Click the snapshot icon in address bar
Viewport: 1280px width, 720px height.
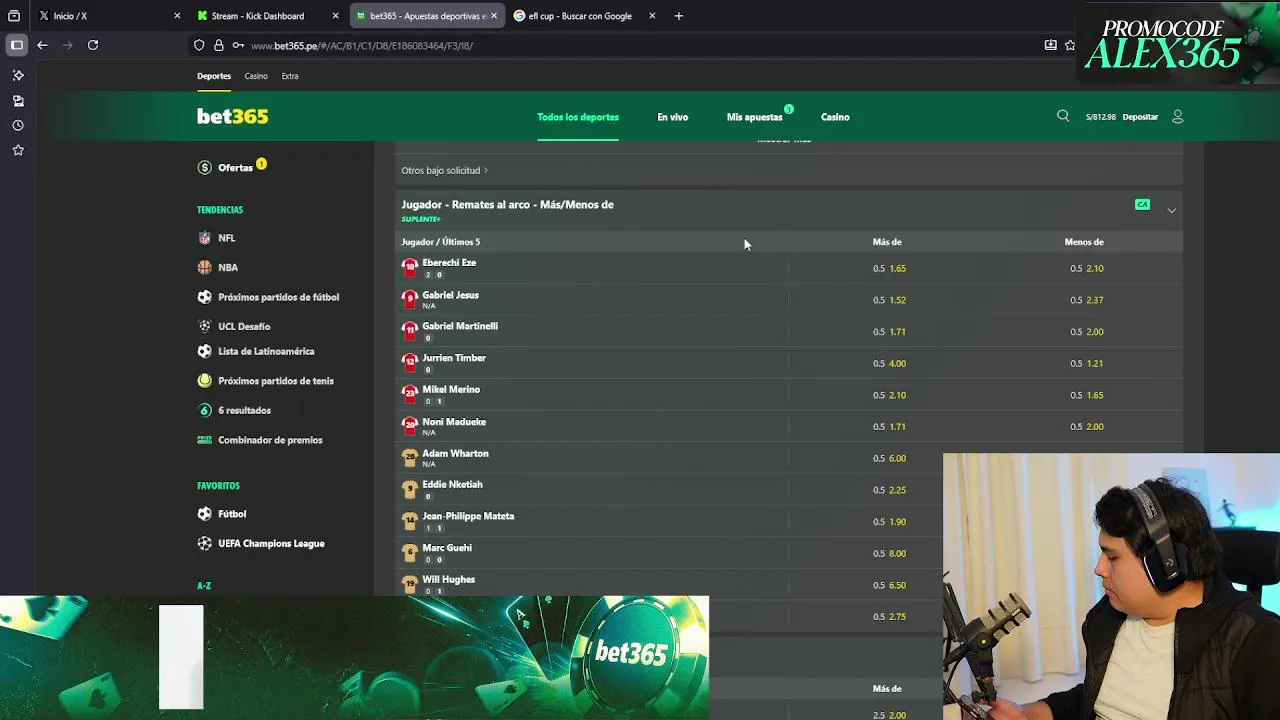pyautogui.click(x=1050, y=45)
